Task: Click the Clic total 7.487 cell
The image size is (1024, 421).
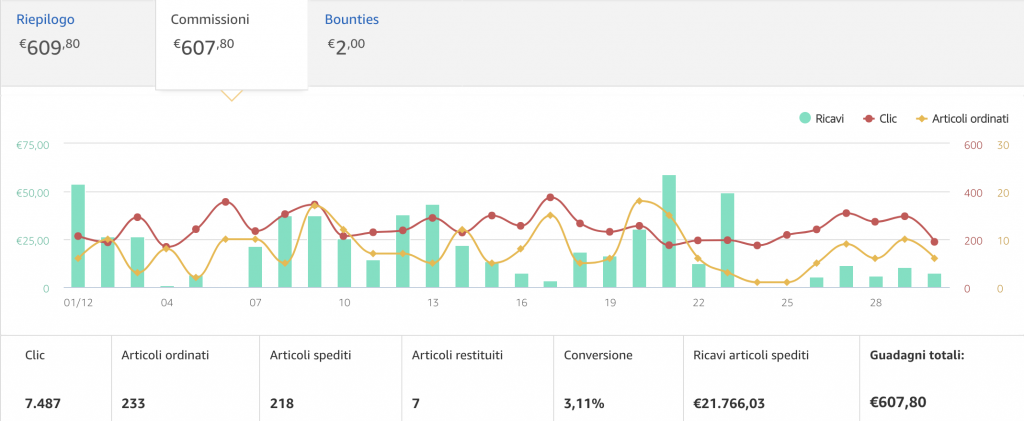Action: click(56, 379)
